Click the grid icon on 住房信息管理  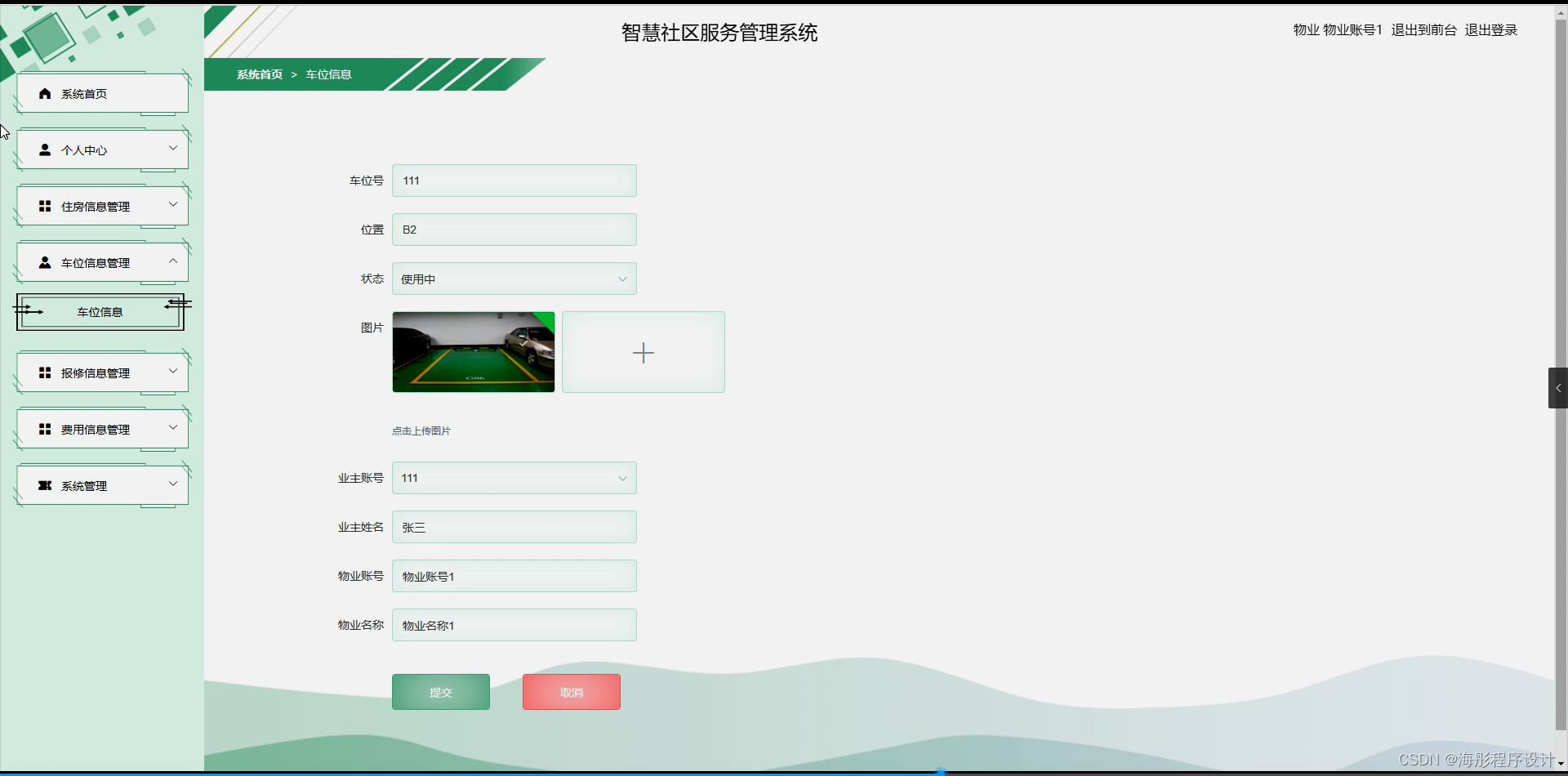pyautogui.click(x=45, y=206)
